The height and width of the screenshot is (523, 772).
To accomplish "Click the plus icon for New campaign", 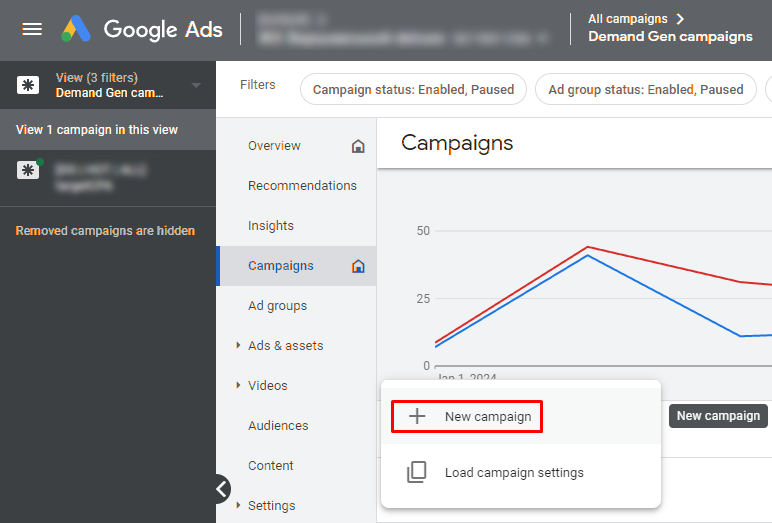I will [x=417, y=416].
